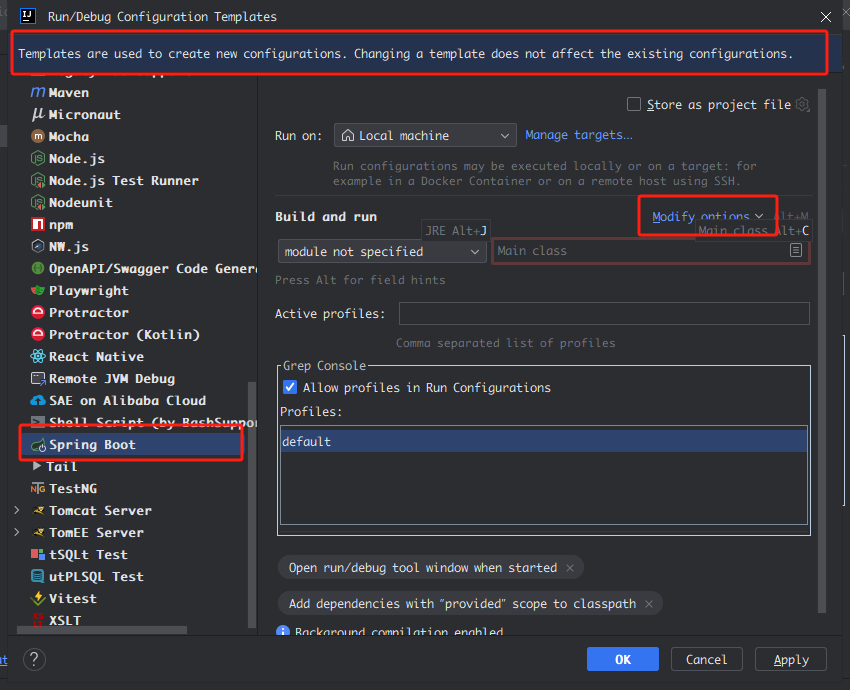850x690 pixels.
Task: Open the module not specified dropdown
Action: [382, 252]
